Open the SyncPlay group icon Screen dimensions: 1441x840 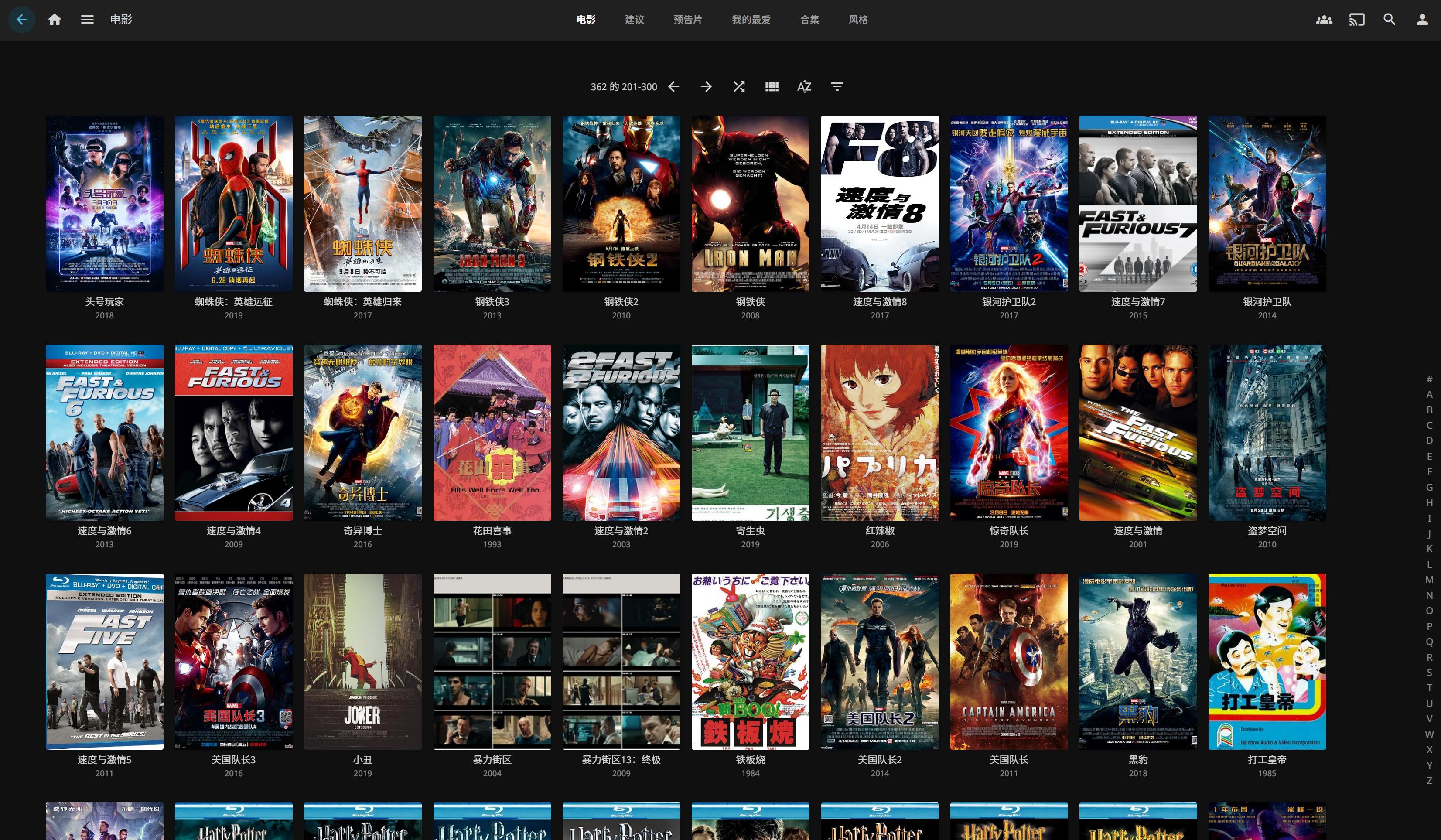pyautogui.click(x=1324, y=20)
